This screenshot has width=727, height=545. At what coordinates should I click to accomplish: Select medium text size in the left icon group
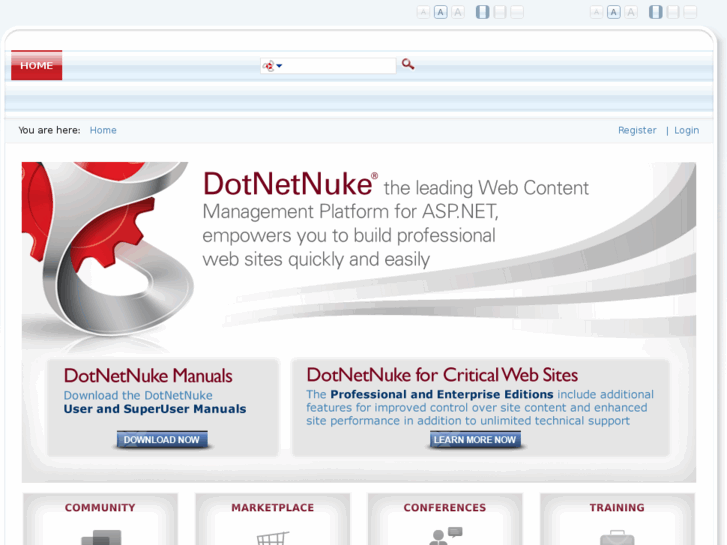pyautogui.click(x=440, y=12)
